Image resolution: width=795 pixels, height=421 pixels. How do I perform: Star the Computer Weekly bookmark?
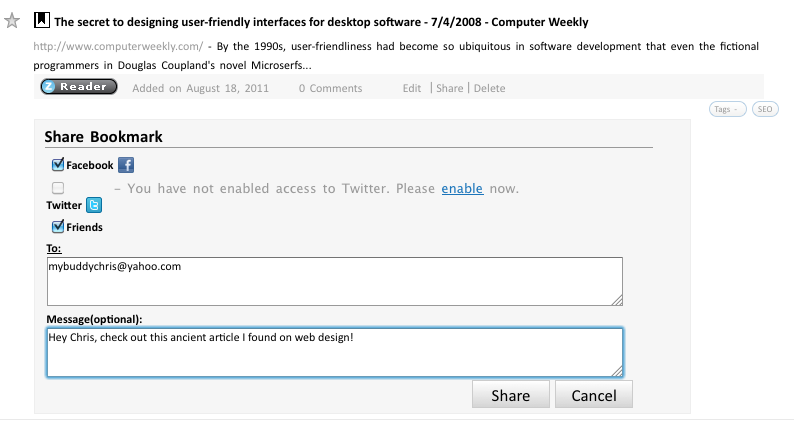tap(12, 21)
